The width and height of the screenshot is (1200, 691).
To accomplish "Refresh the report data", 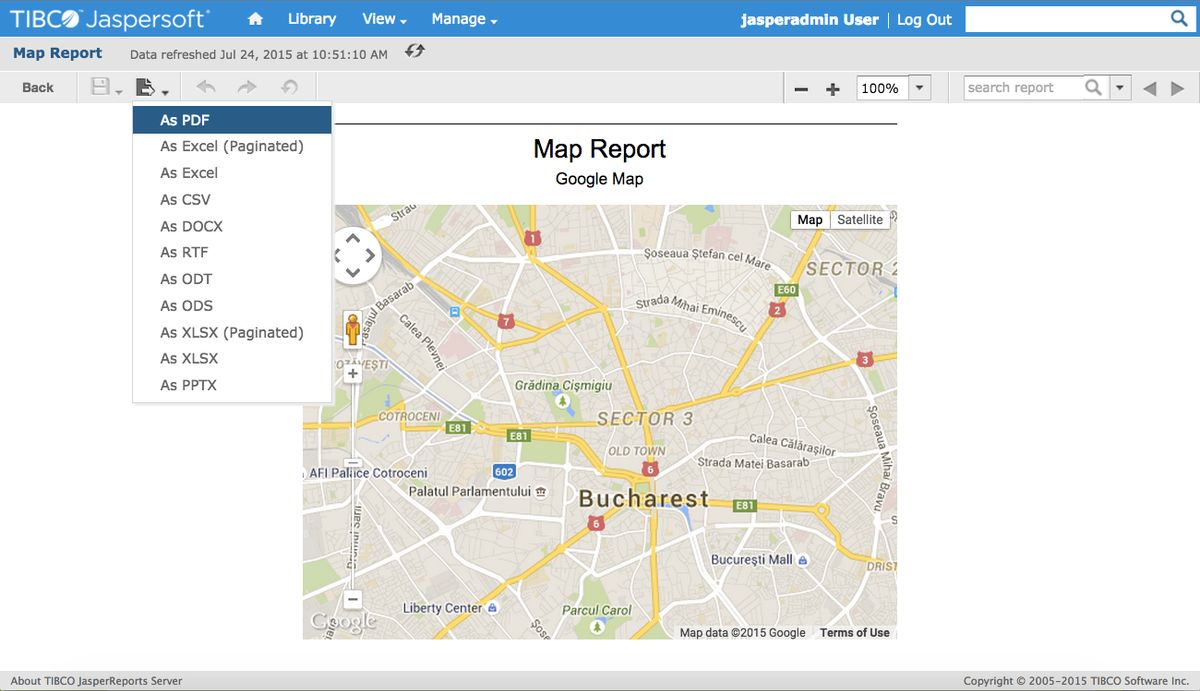I will click(414, 53).
